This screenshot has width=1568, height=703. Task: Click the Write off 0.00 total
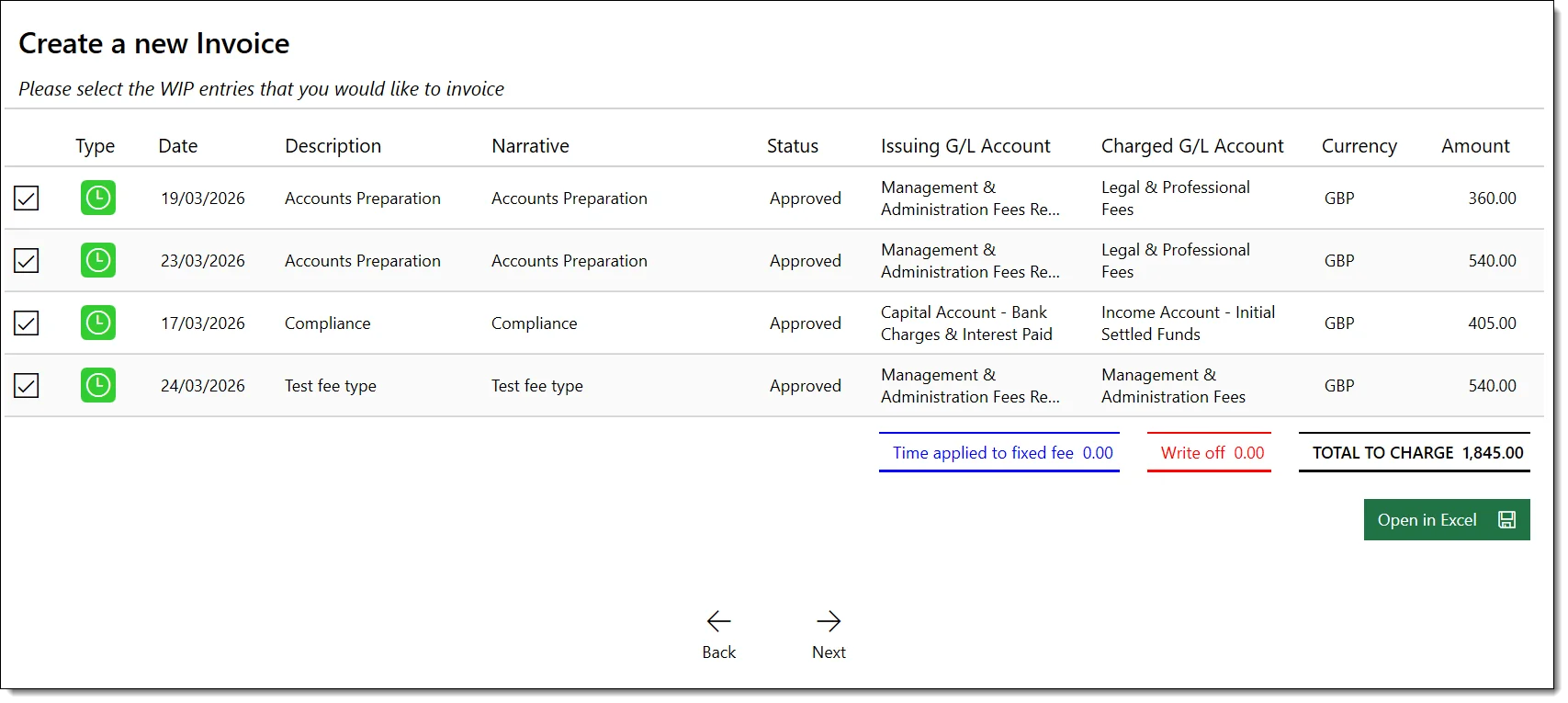1209,452
